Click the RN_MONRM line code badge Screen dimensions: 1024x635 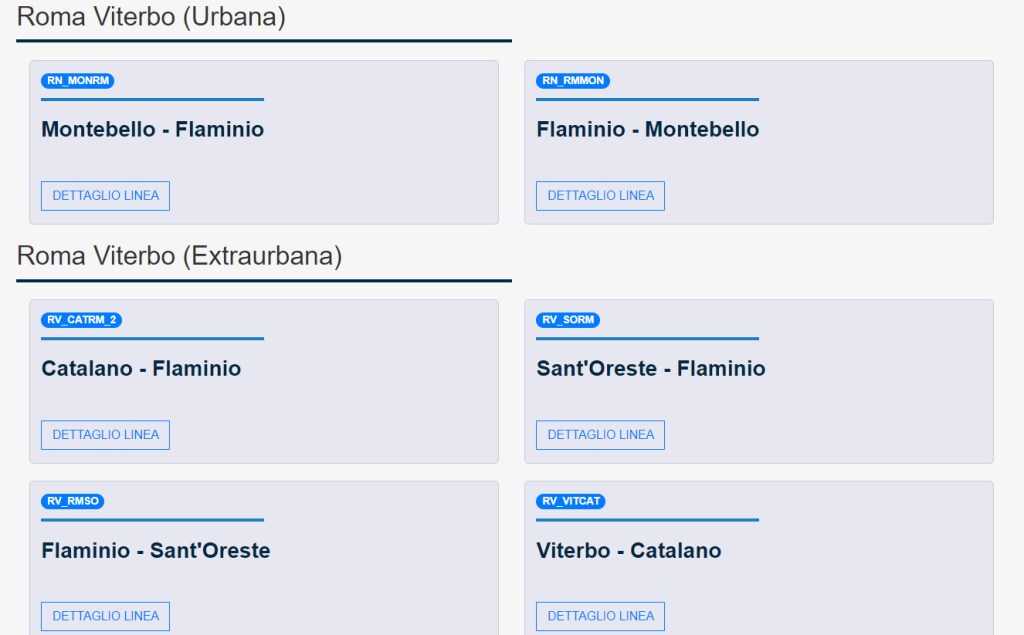pos(78,81)
